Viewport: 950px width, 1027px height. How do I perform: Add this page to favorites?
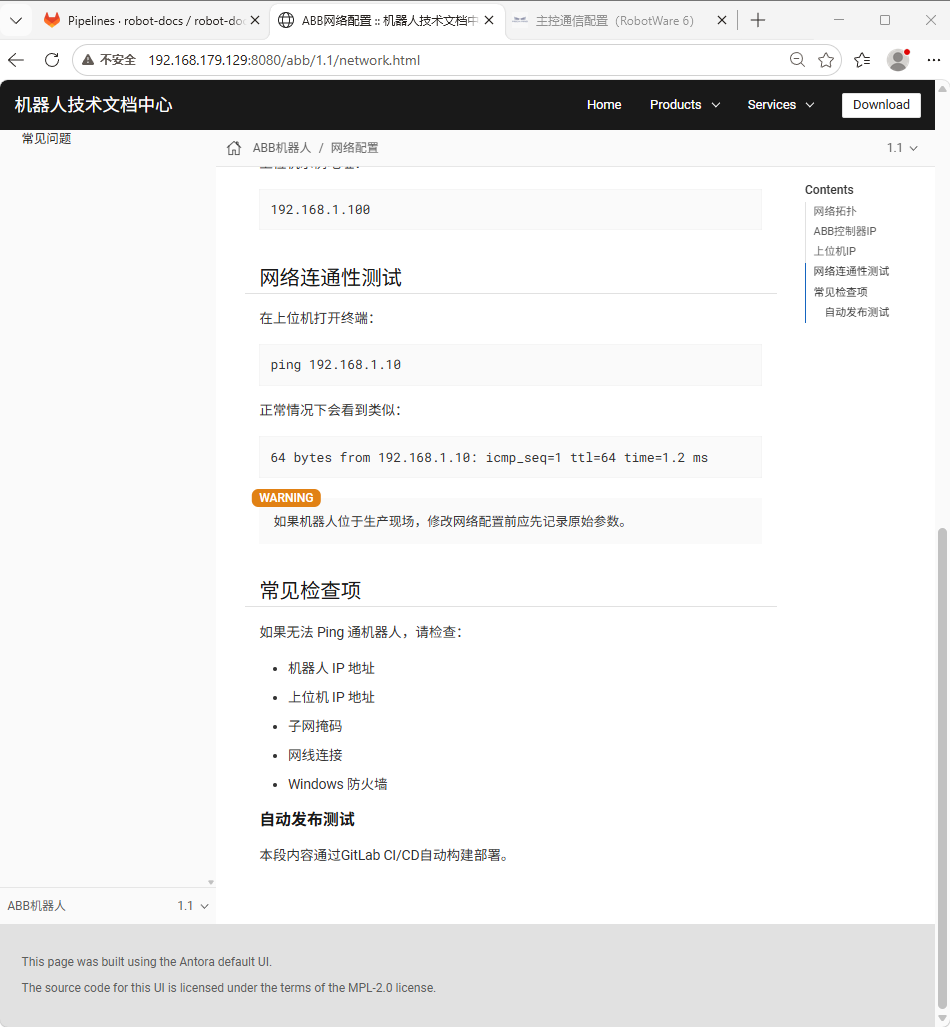(x=826, y=60)
